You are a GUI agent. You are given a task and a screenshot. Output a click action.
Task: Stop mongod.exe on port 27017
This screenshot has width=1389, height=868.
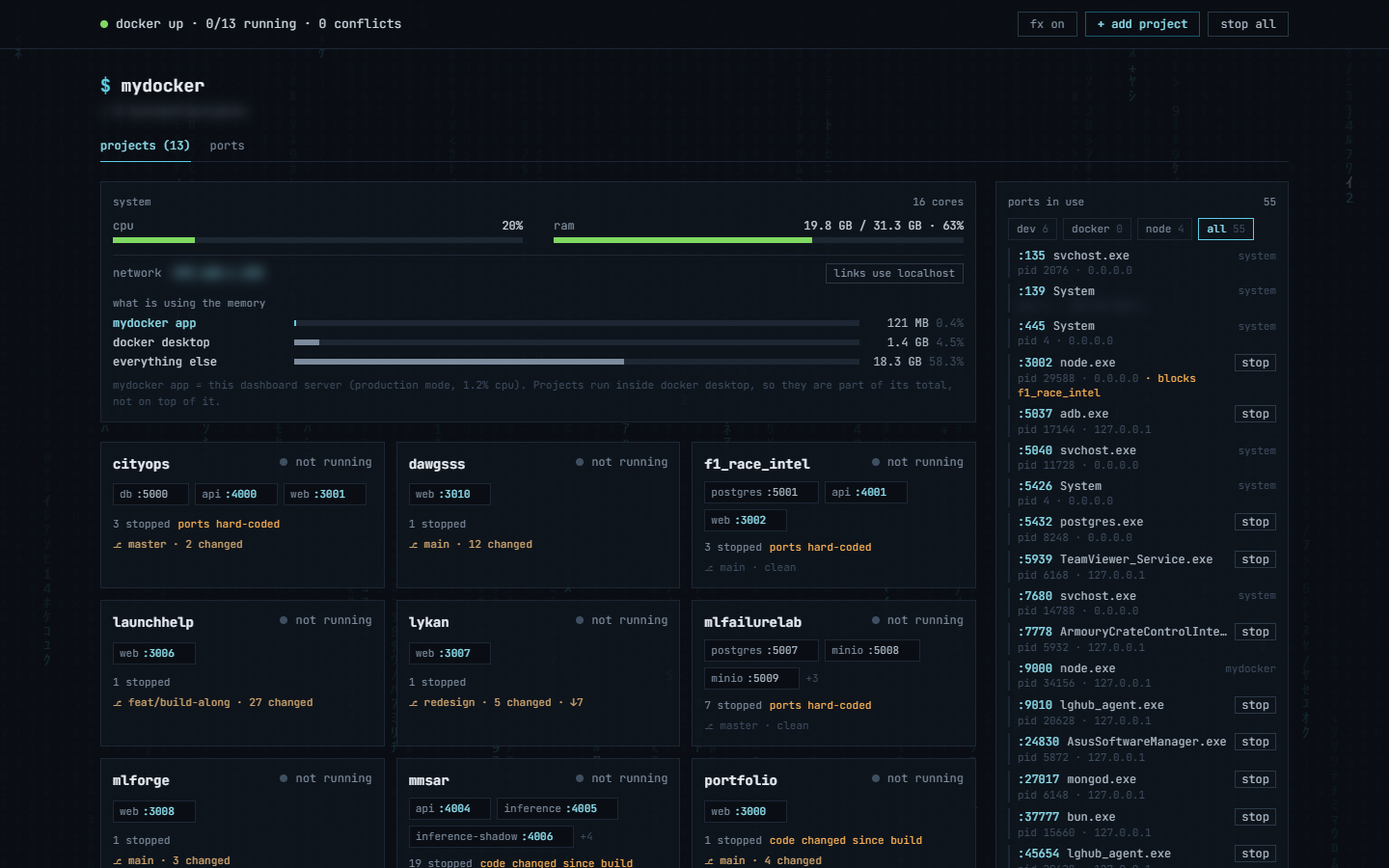pos(1255,779)
